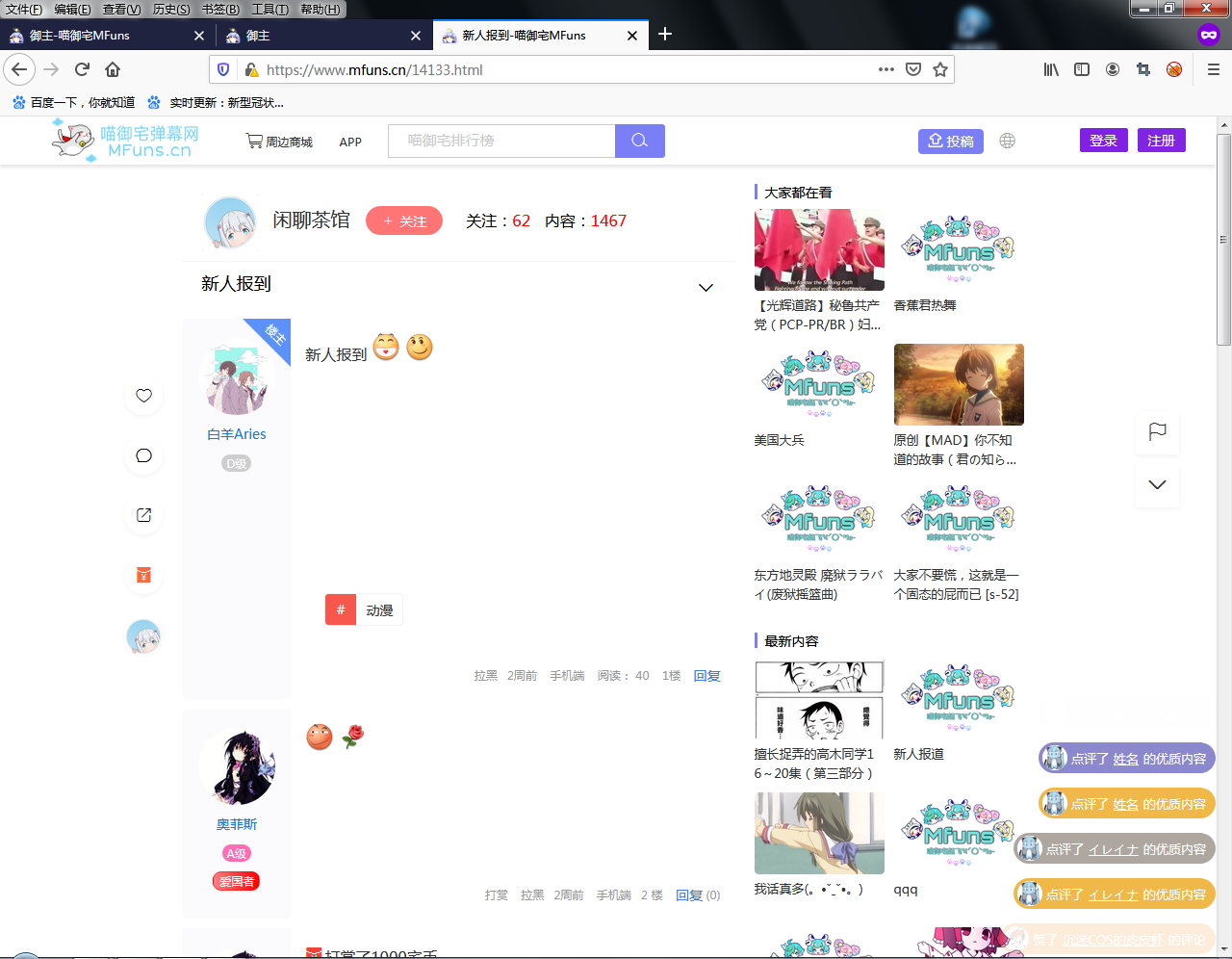Expand the 新人报到 post title chevron
Screen dimensions: 1232x959
(706, 287)
